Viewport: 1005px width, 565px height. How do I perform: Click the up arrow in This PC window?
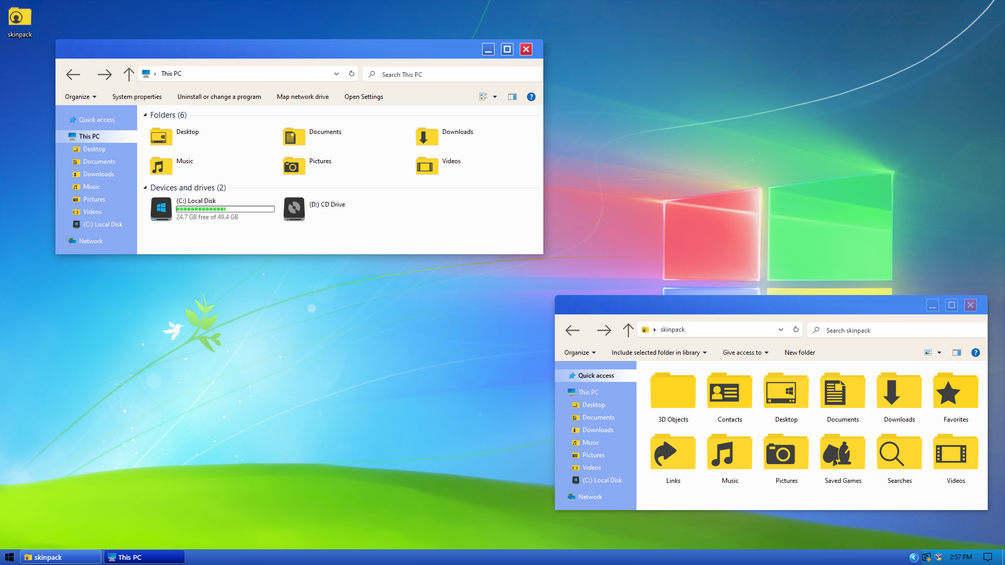pos(128,74)
